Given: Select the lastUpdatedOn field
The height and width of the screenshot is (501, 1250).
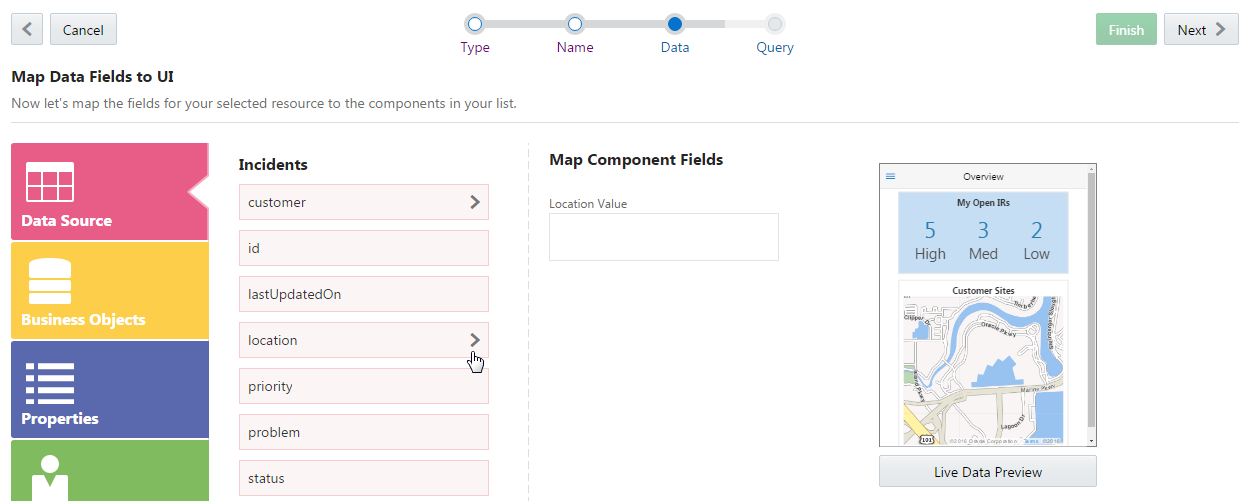Looking at the screenshot, I should pyautogui.click(x=363, y=294).
